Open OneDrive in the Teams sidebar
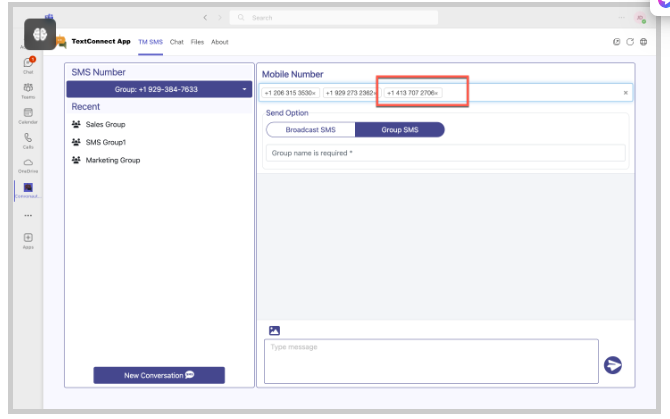This screenshot has height=419, width=670. click(x=28, y=165)
